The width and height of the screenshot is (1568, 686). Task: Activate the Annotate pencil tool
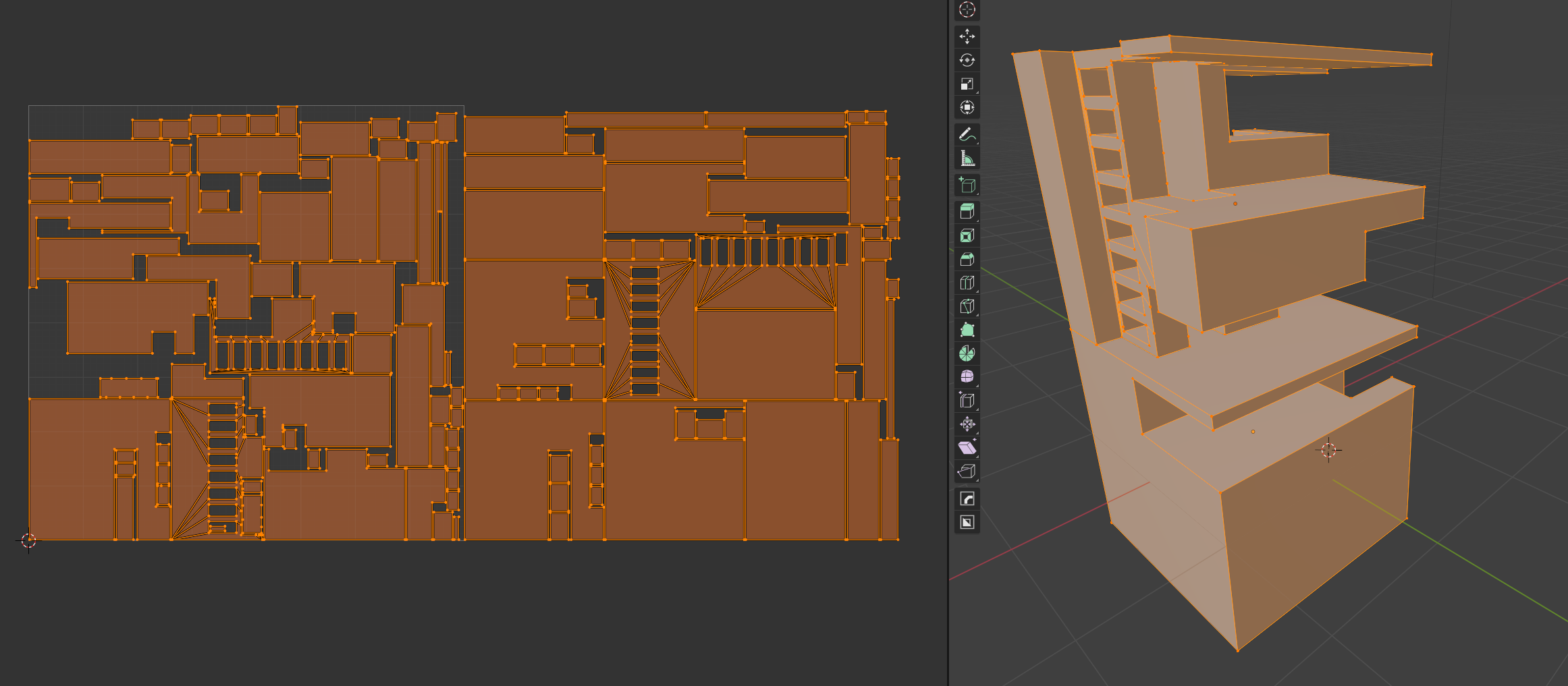point(967,134)
